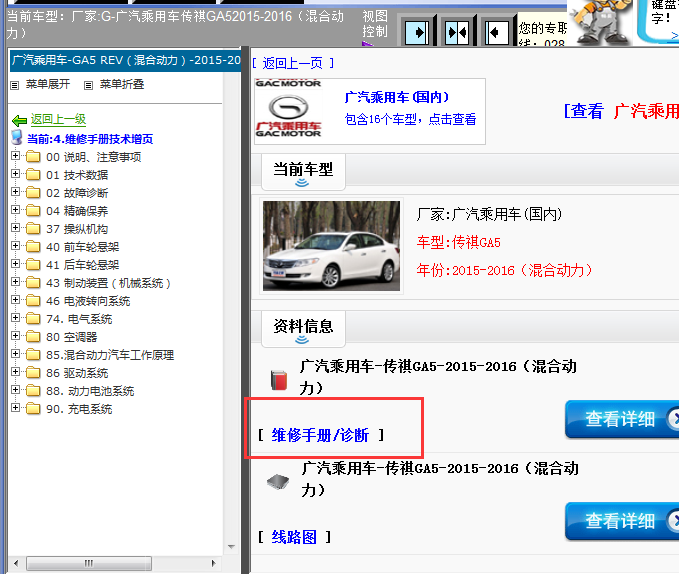Click 查看详细 button for repair manual
The image size is (679, 574).
coord(622,419)
